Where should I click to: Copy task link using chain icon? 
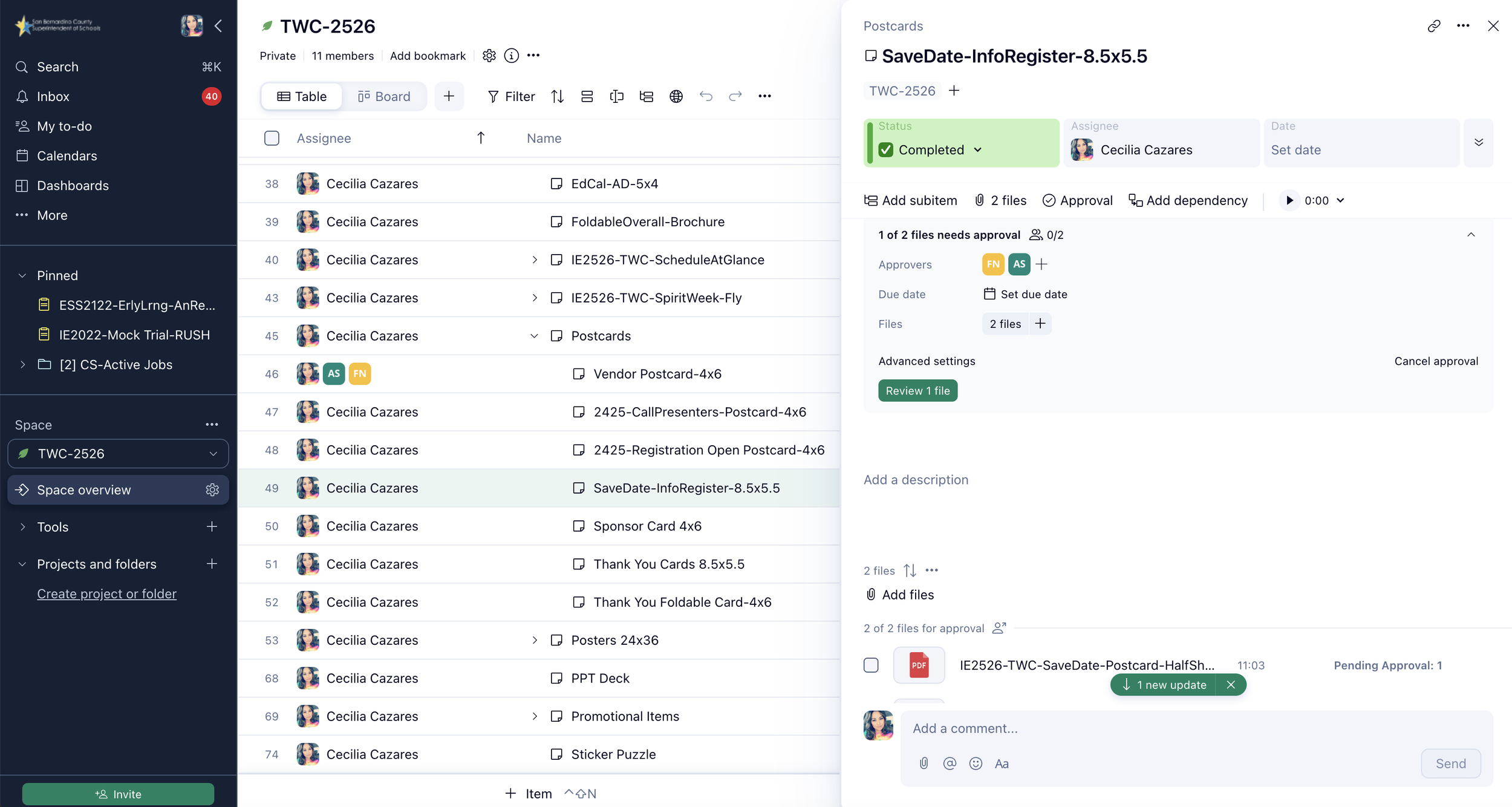(x=1433, y=26)
